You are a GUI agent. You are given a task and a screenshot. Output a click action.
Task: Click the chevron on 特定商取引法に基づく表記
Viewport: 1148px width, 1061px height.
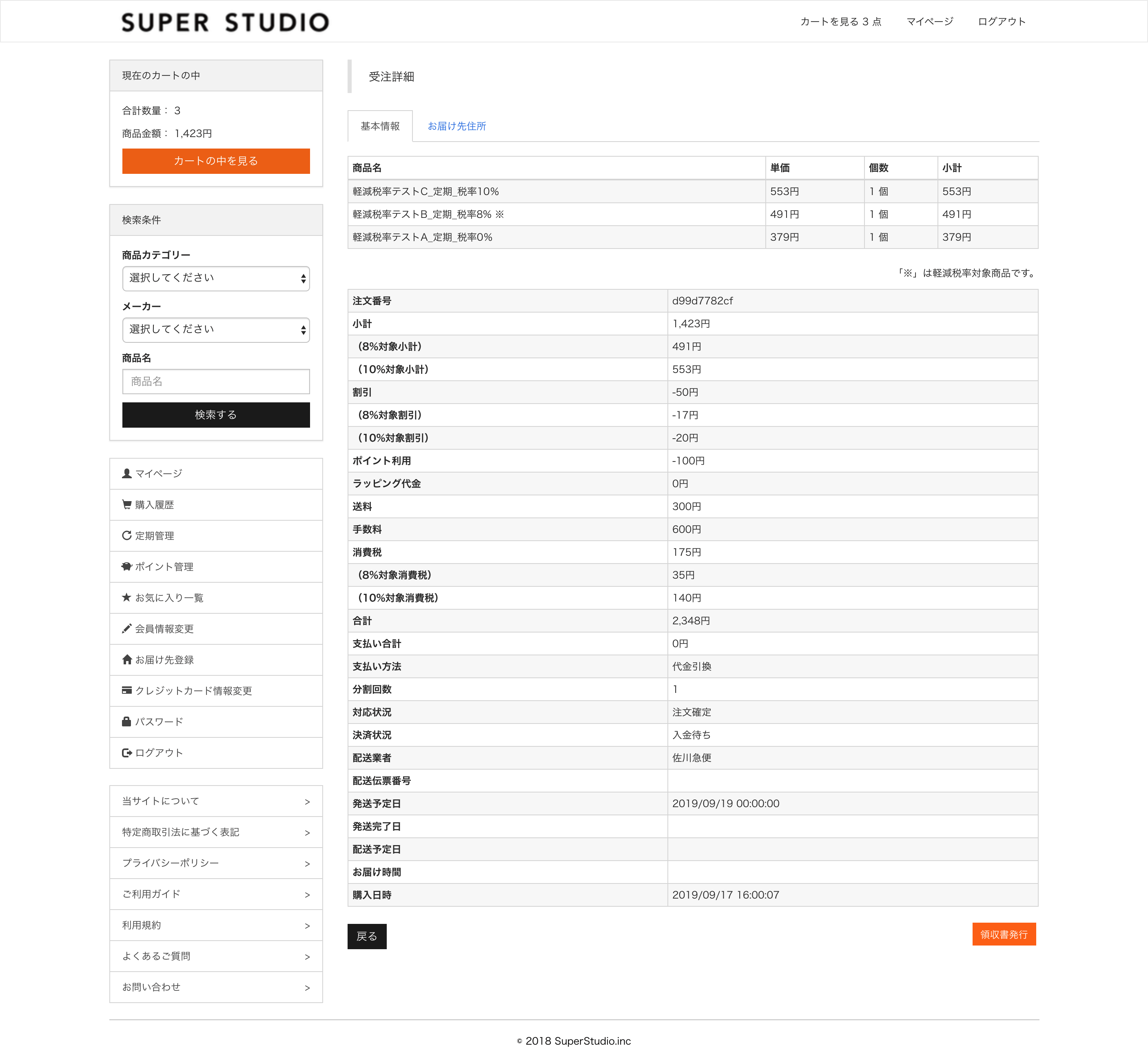coord(307,832)
